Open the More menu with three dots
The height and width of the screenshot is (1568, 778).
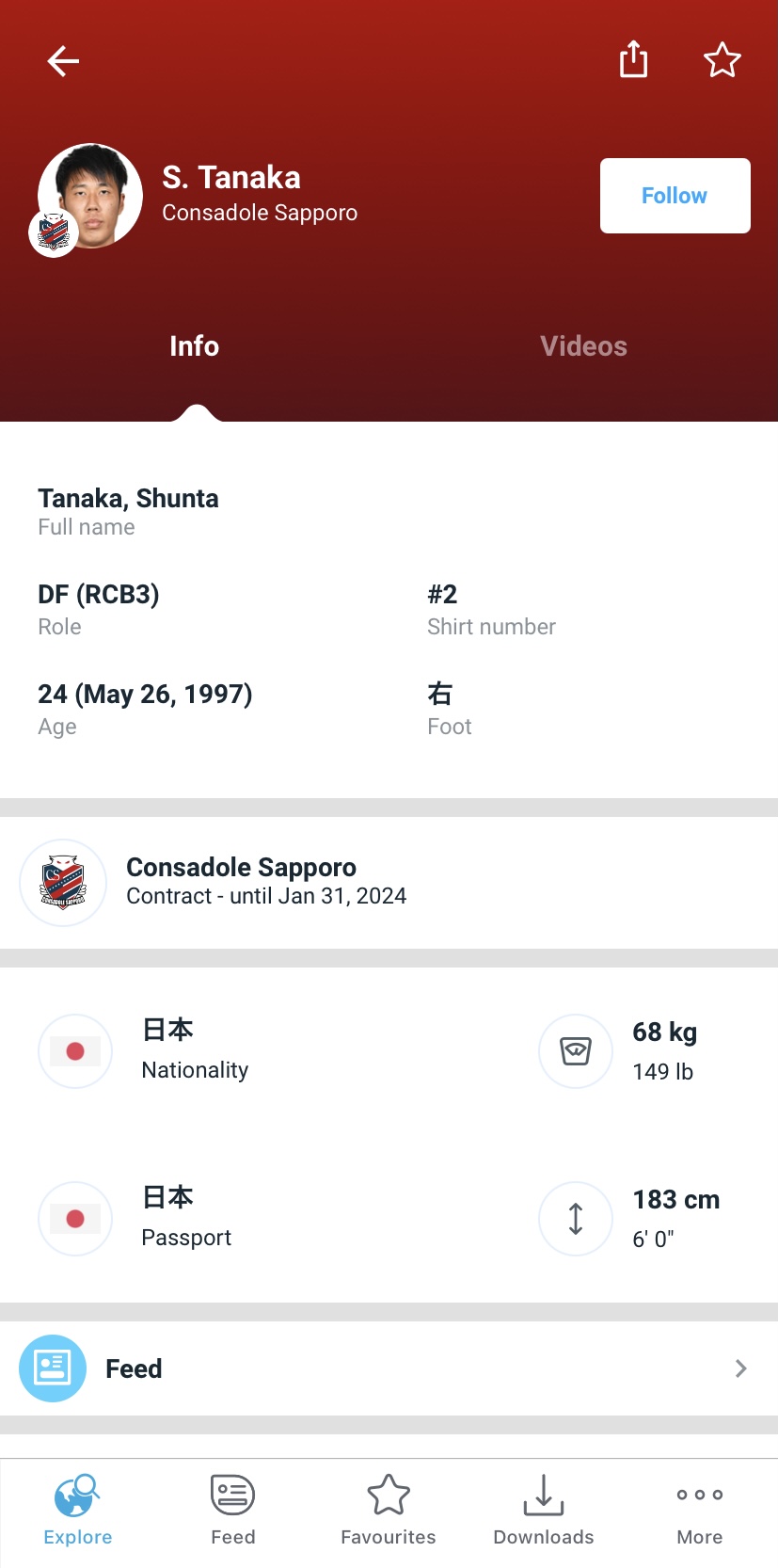700,1511
